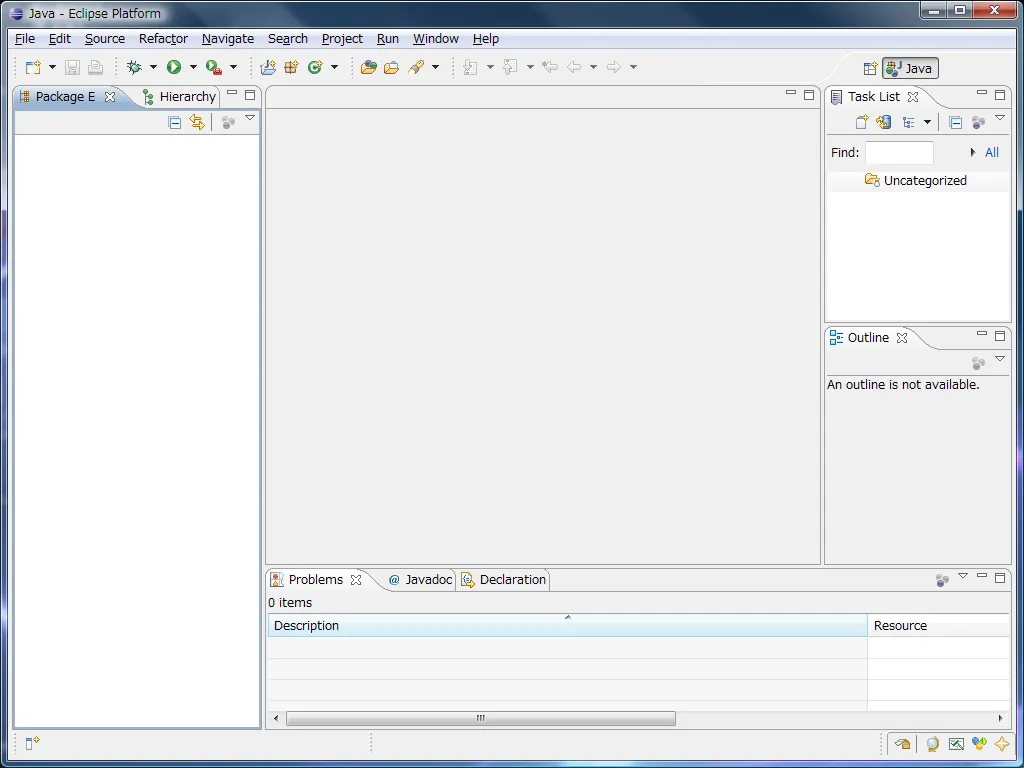Image resolution: width=1024 pixels, height=768 pixels.
Task: Close the Package Explorer tab
Action: (x=110, y=97)
